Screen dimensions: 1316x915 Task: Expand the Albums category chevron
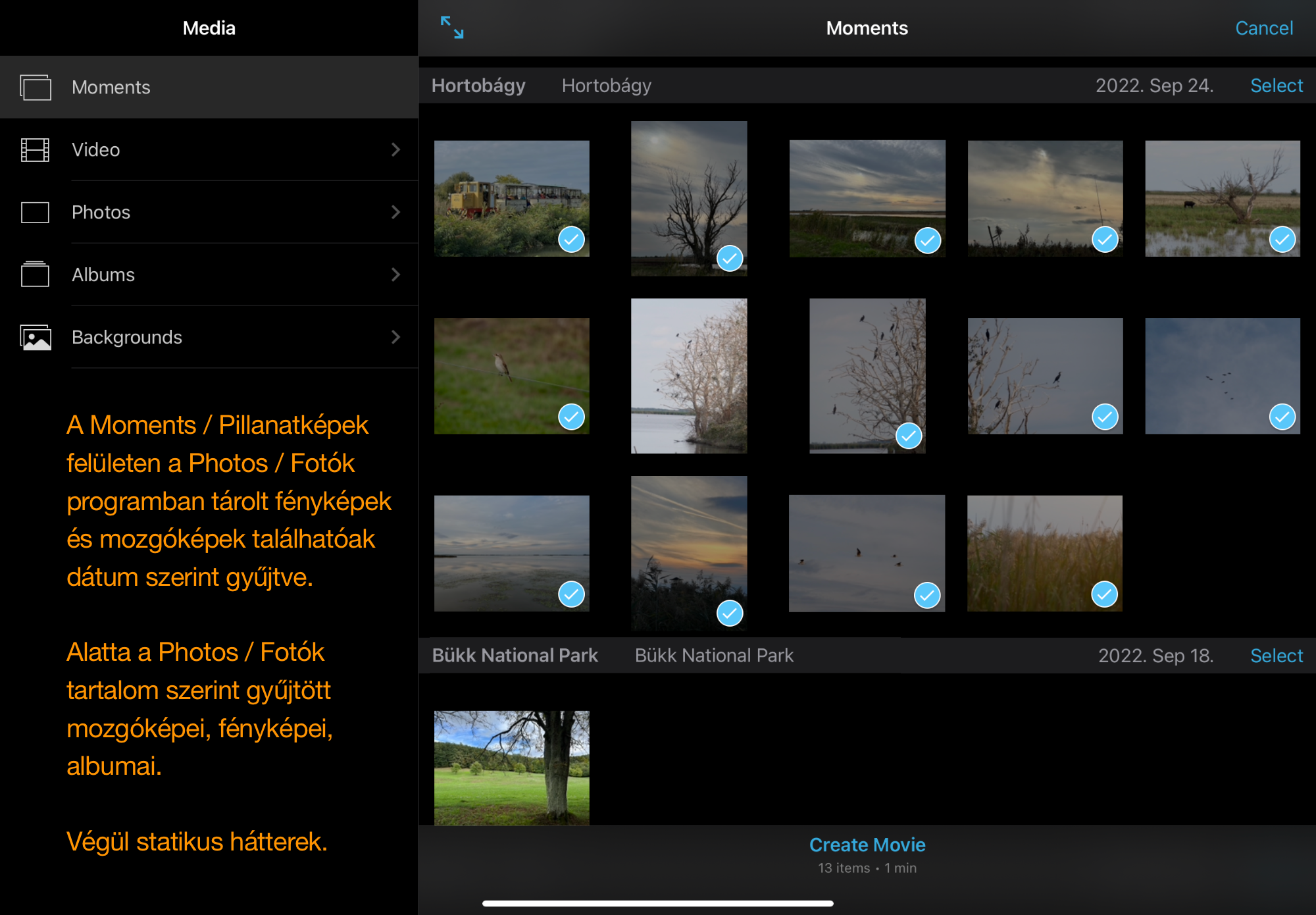[x=395, y=274]
